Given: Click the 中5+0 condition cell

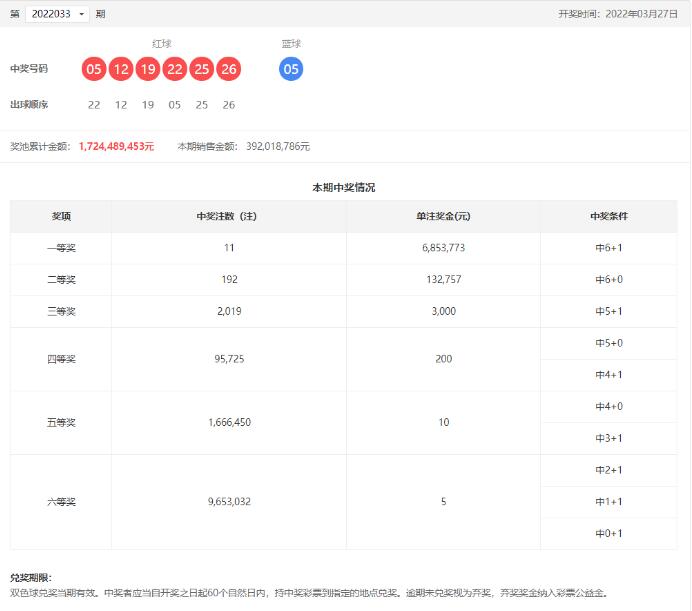Looking at the screenshot, I should [x=609, y=343].
